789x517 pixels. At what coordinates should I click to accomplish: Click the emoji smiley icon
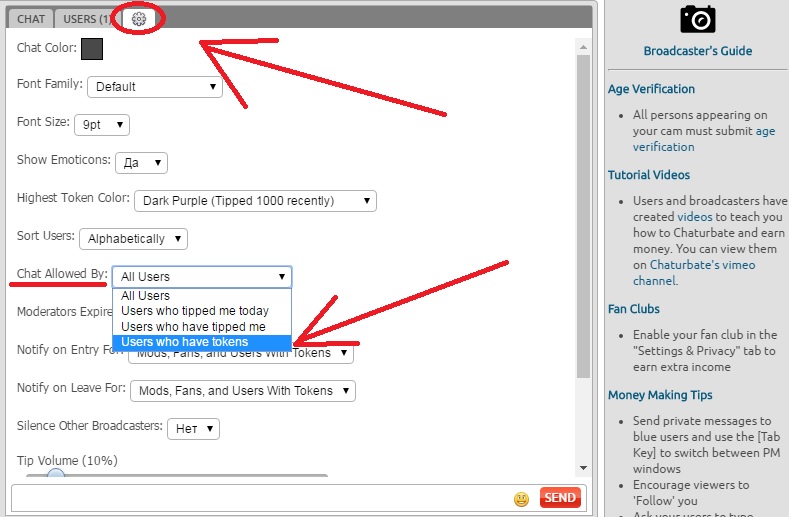pos(521,498)
